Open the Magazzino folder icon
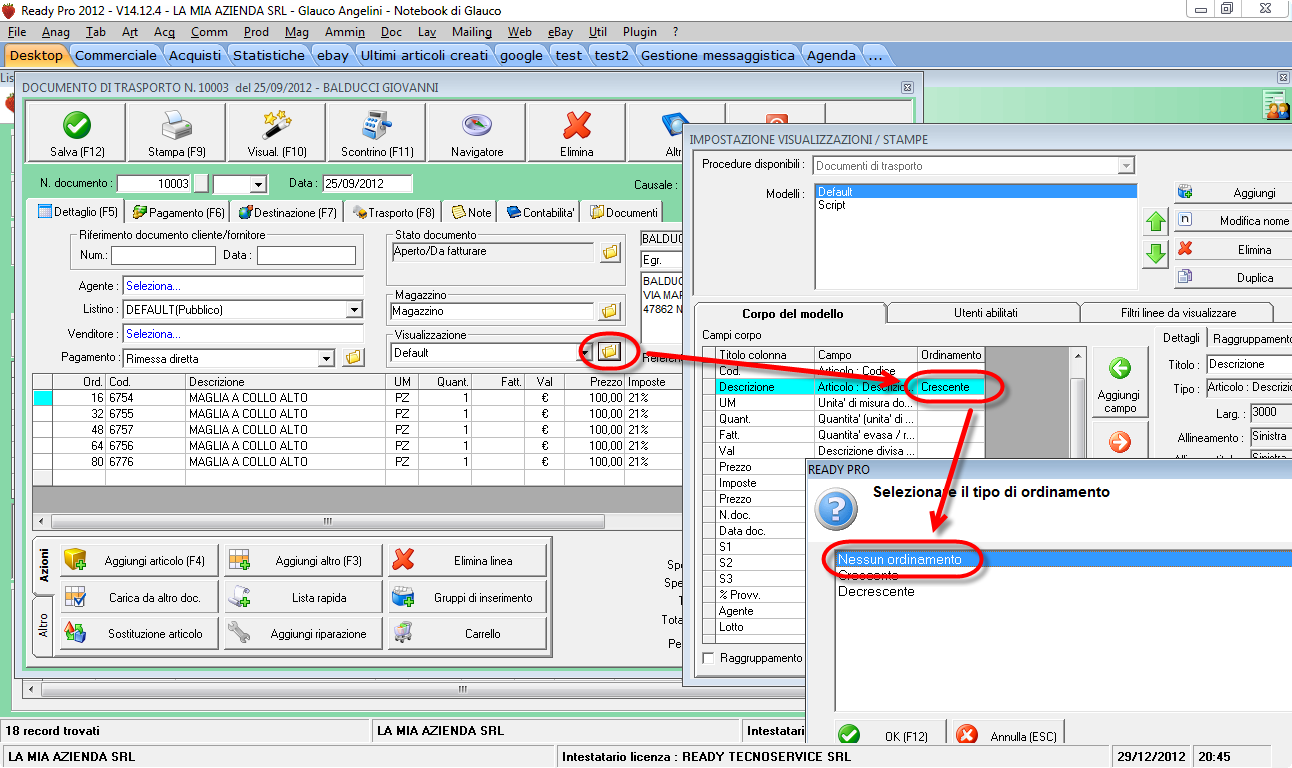The height and width of the screenshot is (768, 1292). pyautogui.click(x=609, y=312)
